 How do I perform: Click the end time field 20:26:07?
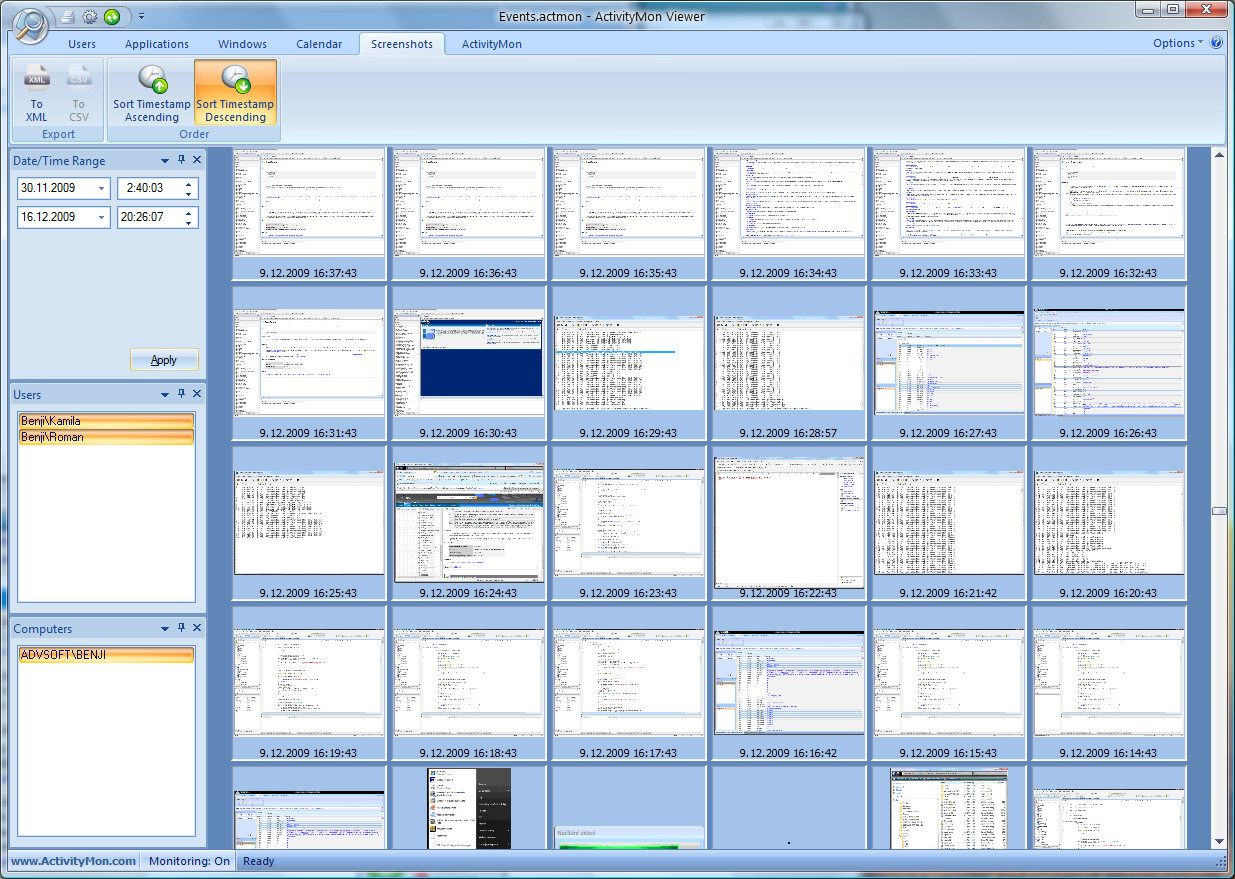[157, 218]
